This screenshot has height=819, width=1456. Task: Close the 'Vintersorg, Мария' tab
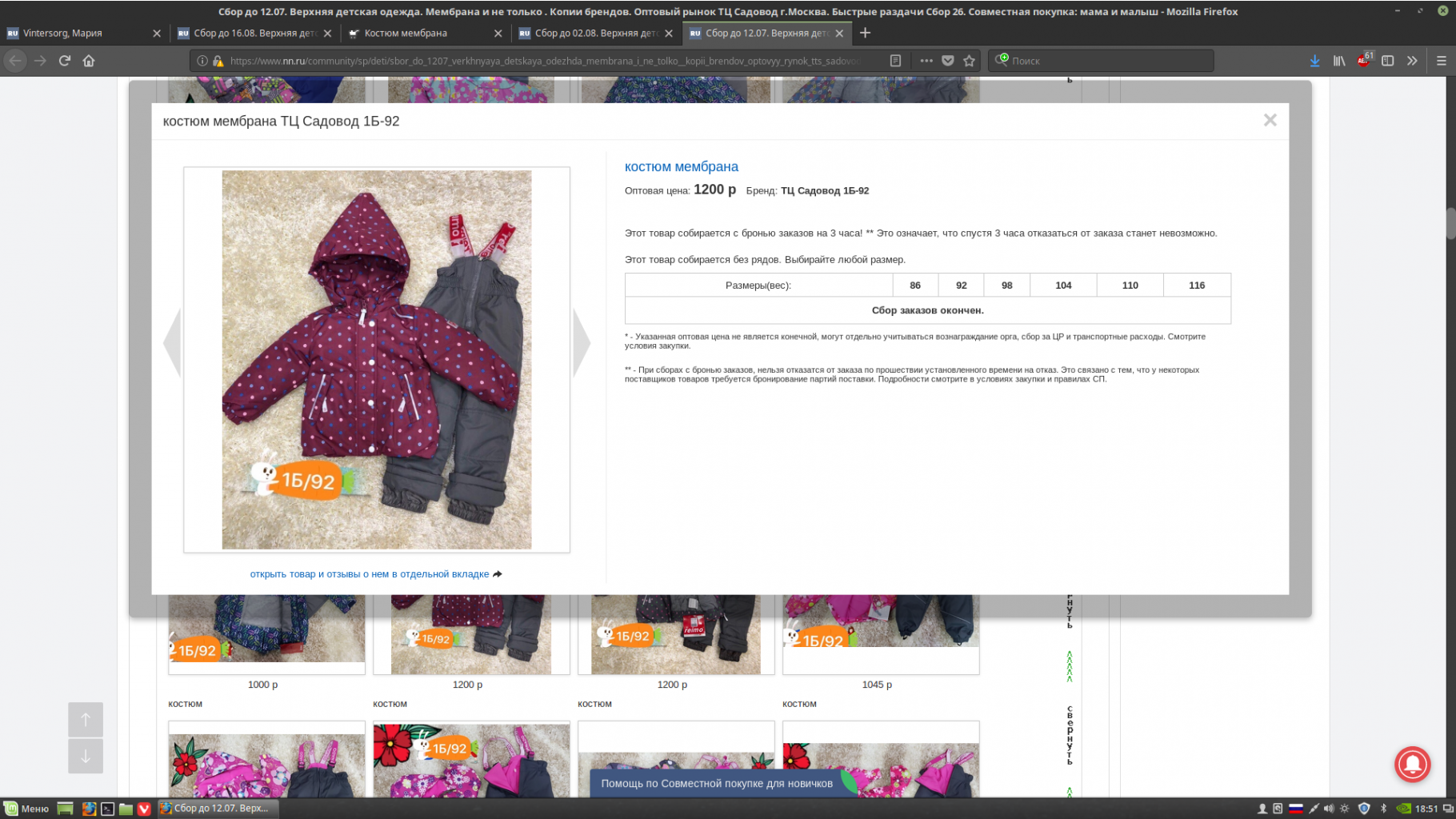(x=157, y=34)
